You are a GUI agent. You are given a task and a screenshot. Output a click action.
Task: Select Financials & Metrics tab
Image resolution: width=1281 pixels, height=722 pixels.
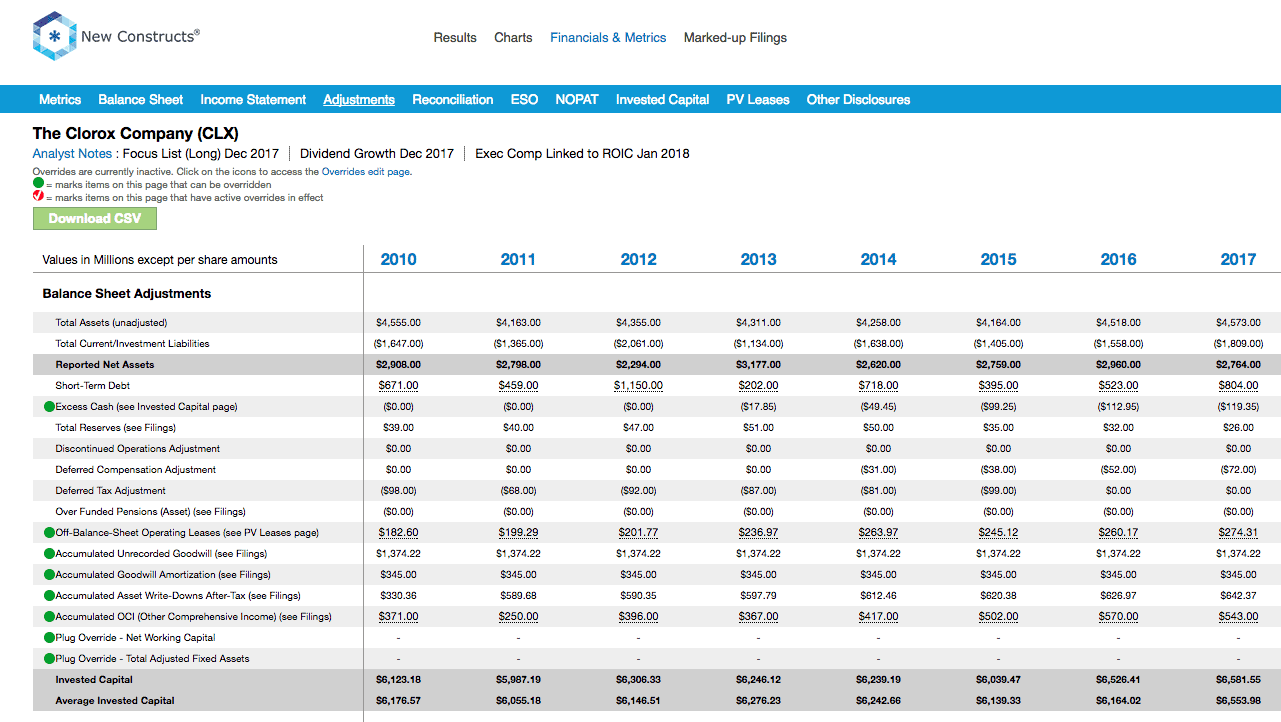[x=608, y=38]
